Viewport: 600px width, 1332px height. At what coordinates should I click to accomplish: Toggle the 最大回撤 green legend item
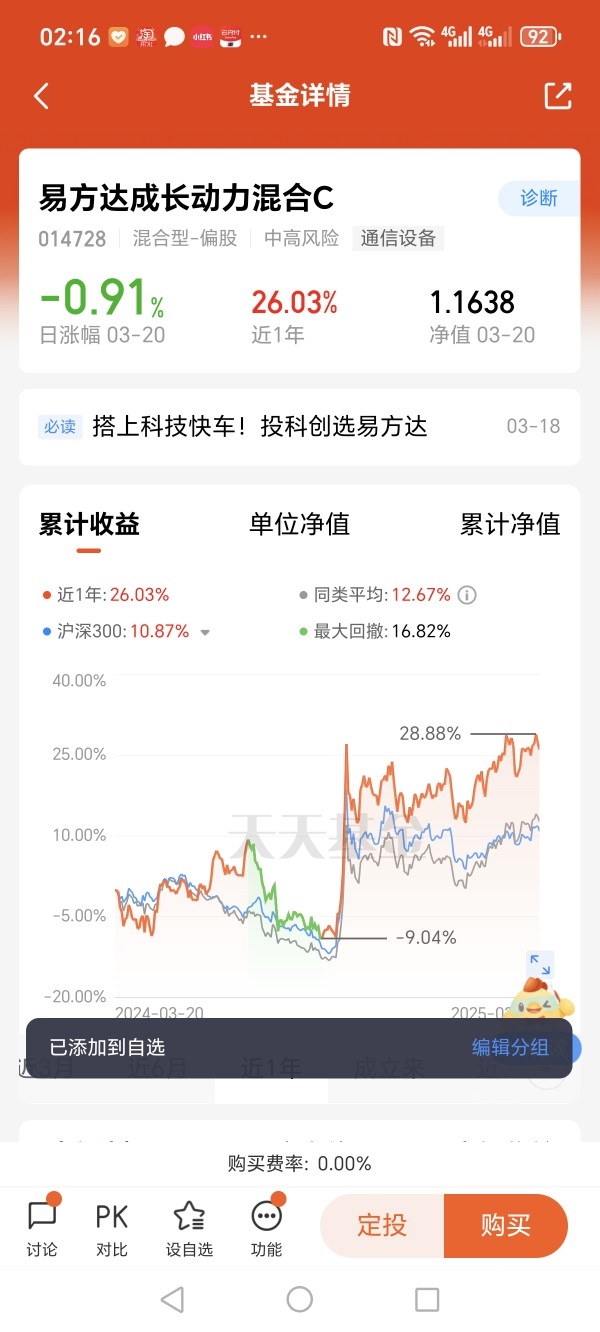point(375,631)
